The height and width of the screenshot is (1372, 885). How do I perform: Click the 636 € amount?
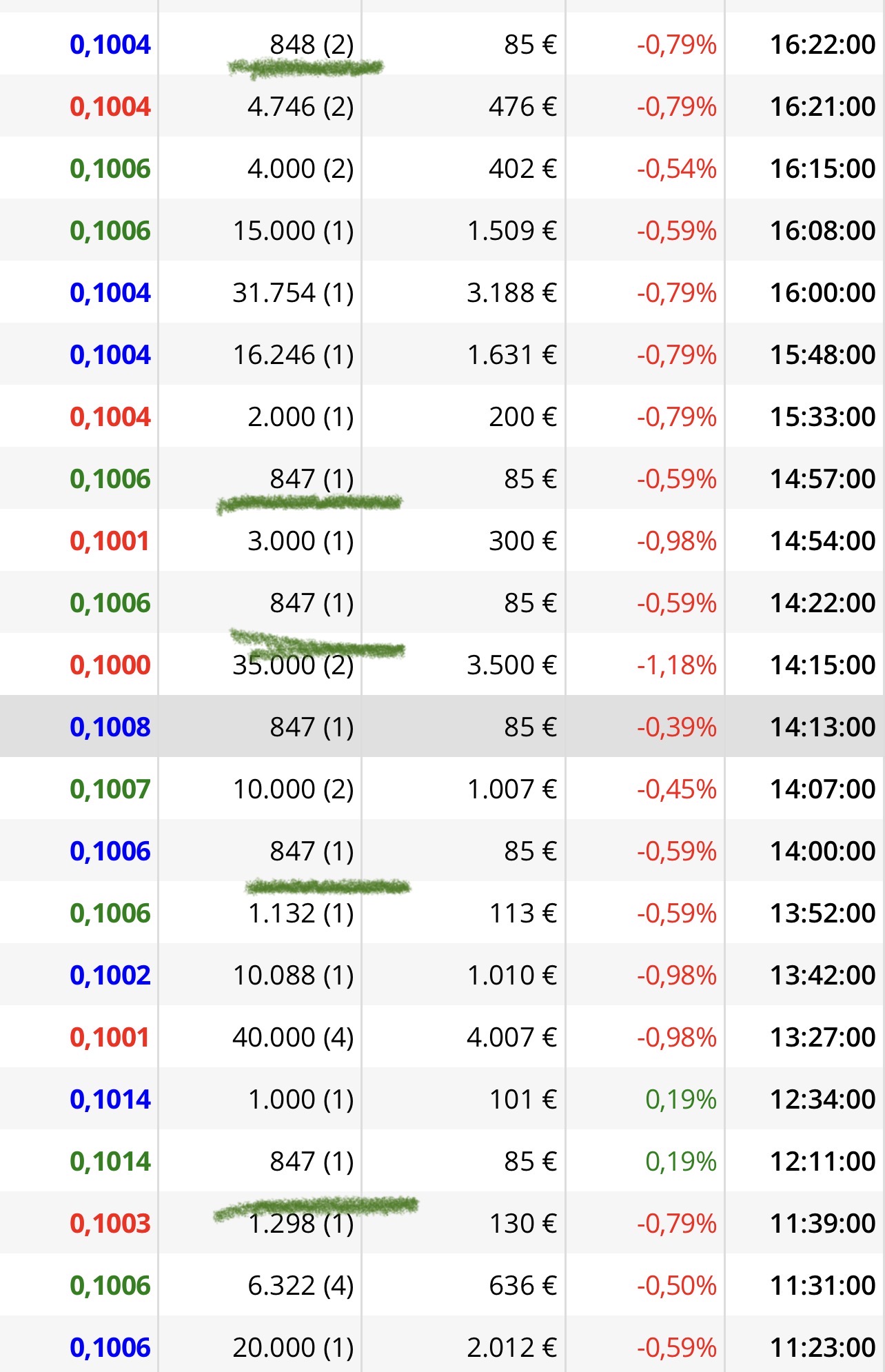tap(522, 1286)
